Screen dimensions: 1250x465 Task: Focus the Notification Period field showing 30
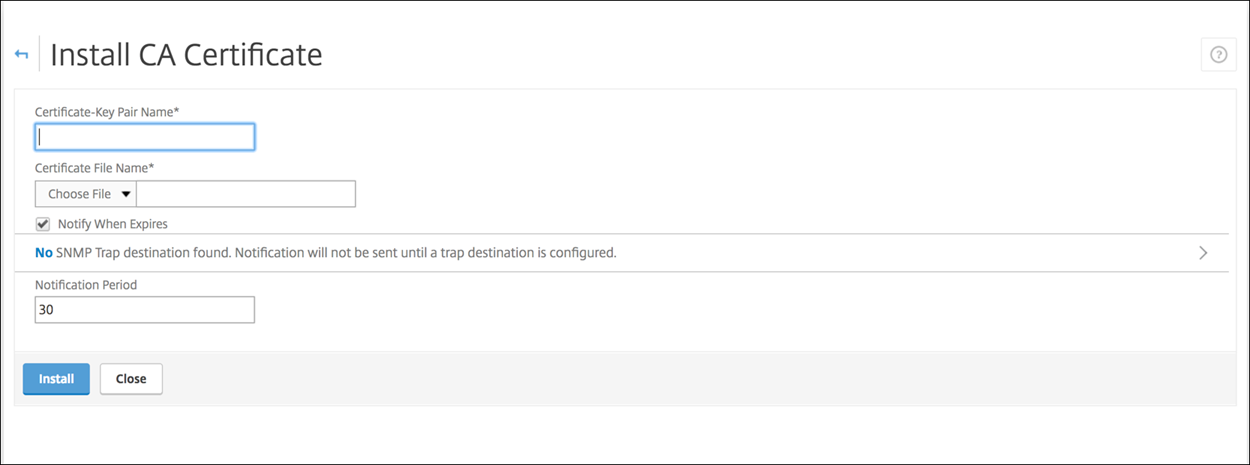point(145,310)
